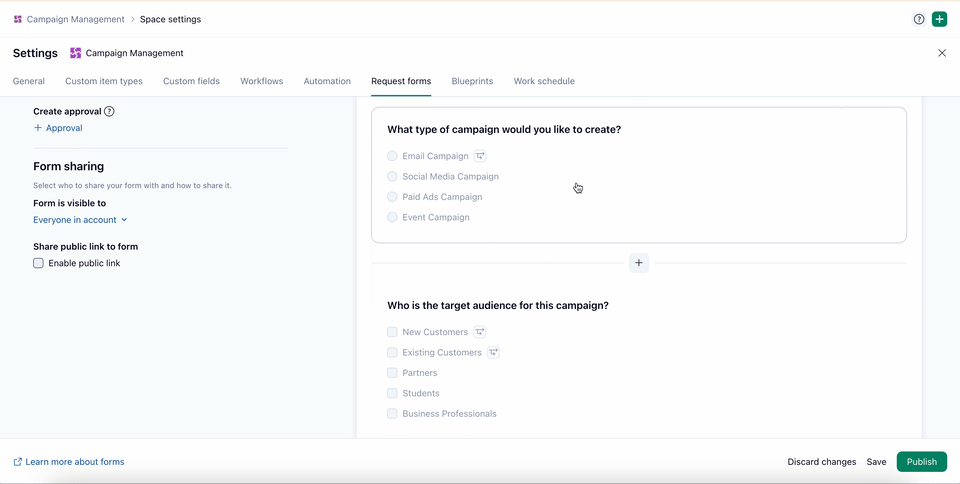This screenshot has width=960, height=484.
Task: Publish the form
Action: click(921, 462)
